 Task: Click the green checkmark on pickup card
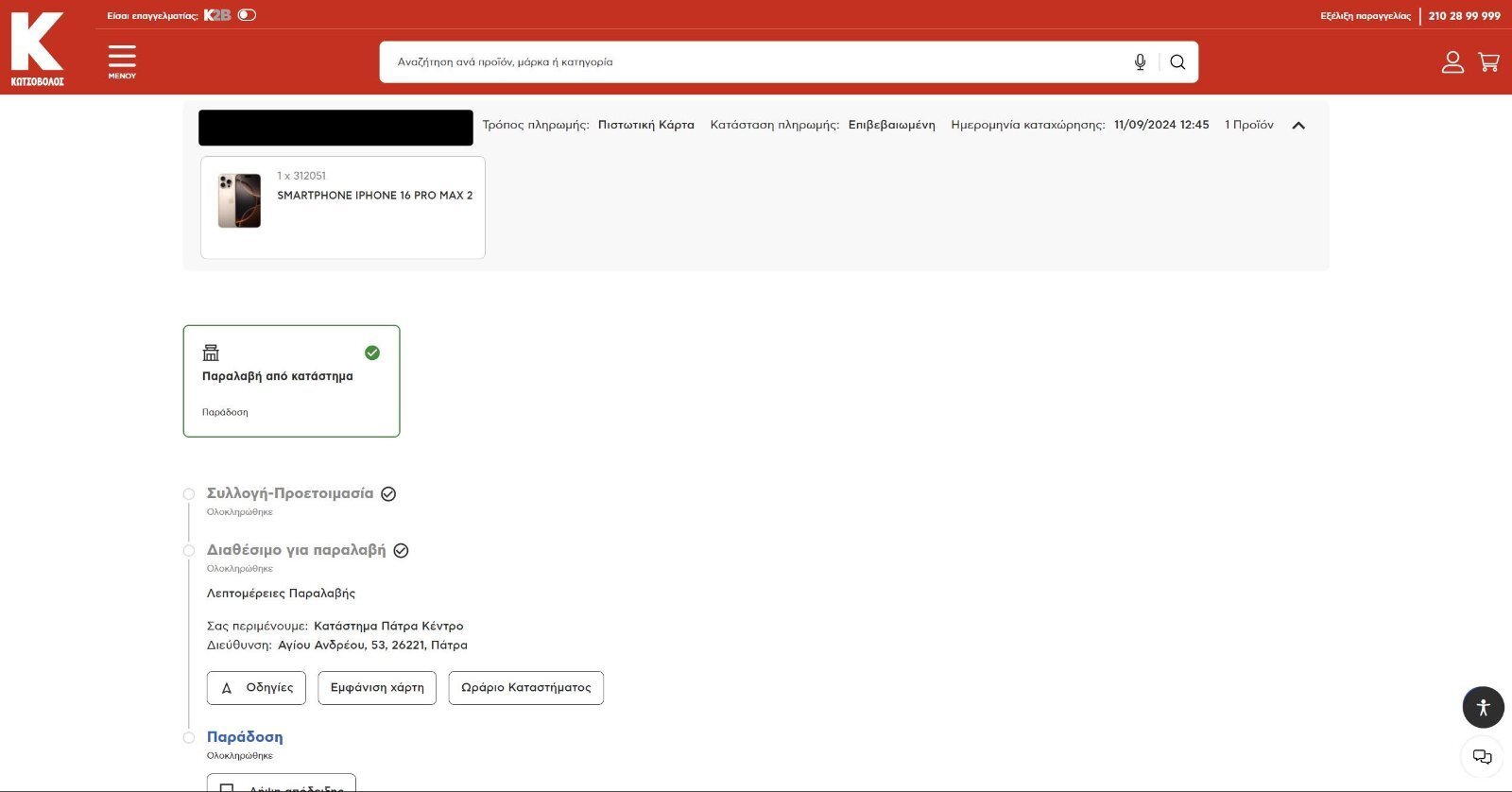point(372,353)
